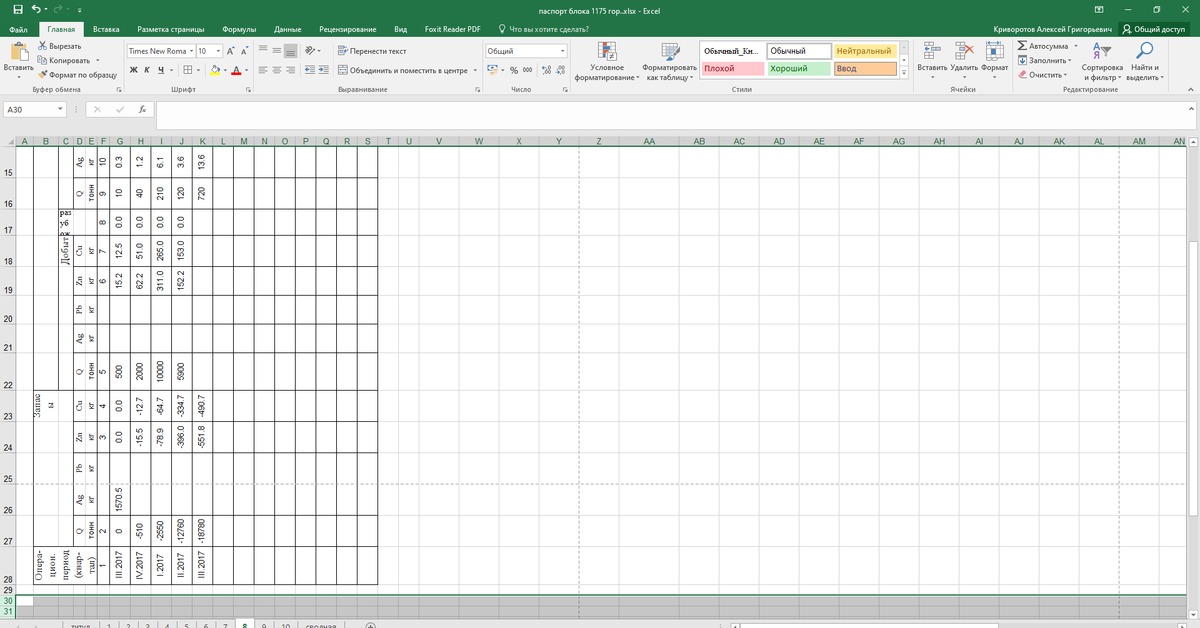
Task: Toggle Bold formatting (Ж)
Action: click(x=134, y=70)
